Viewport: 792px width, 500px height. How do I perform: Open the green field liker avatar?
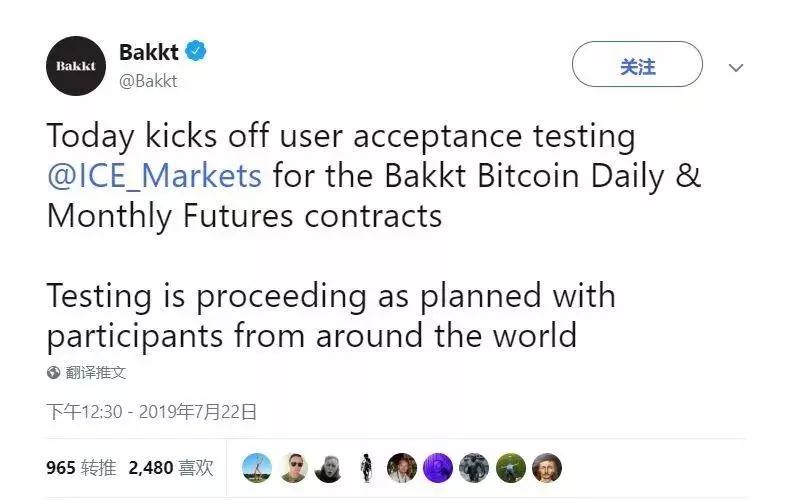tap(510, 467)
